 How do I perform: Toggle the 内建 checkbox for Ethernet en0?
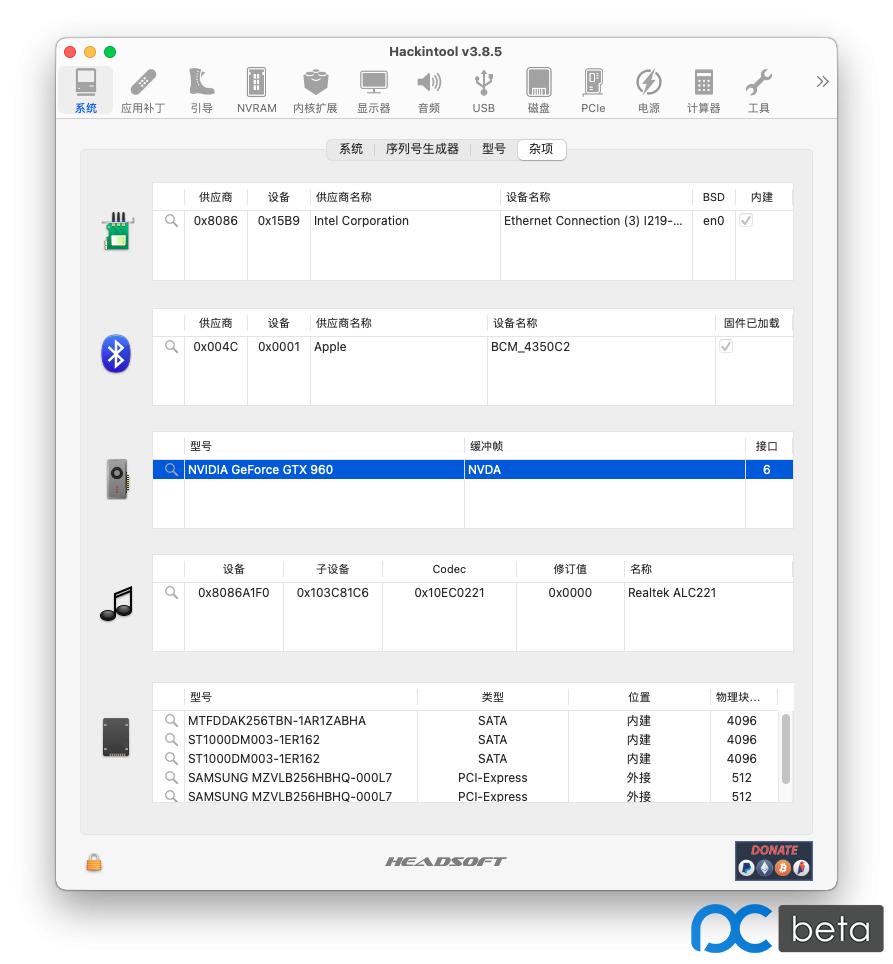[746, 220]
